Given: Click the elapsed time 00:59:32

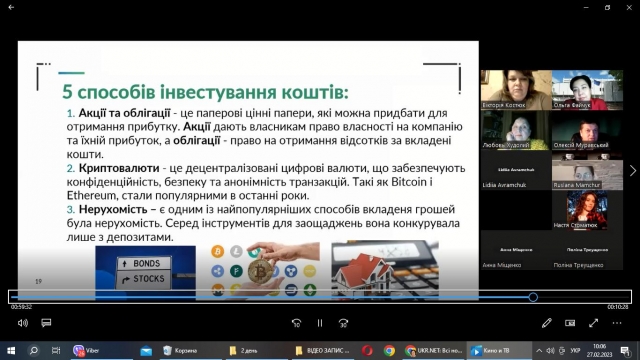Looking at the screenshot, I should pyautogui.click(x=21, y=307).
